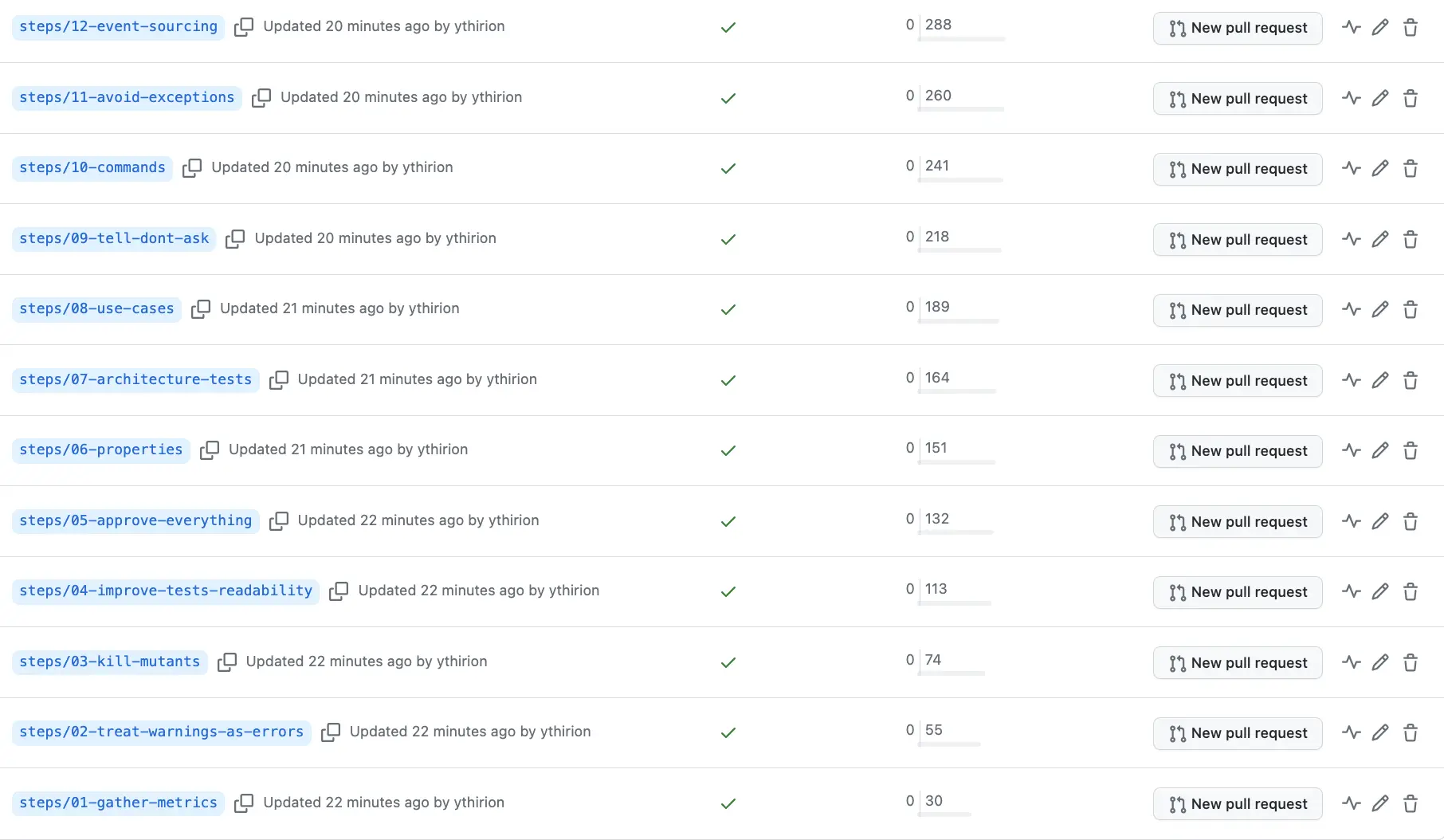Screen dimensions: 1444x840
Task: Delete the steps/11-avoid-exceptions branch
Action: point(1410,99)
